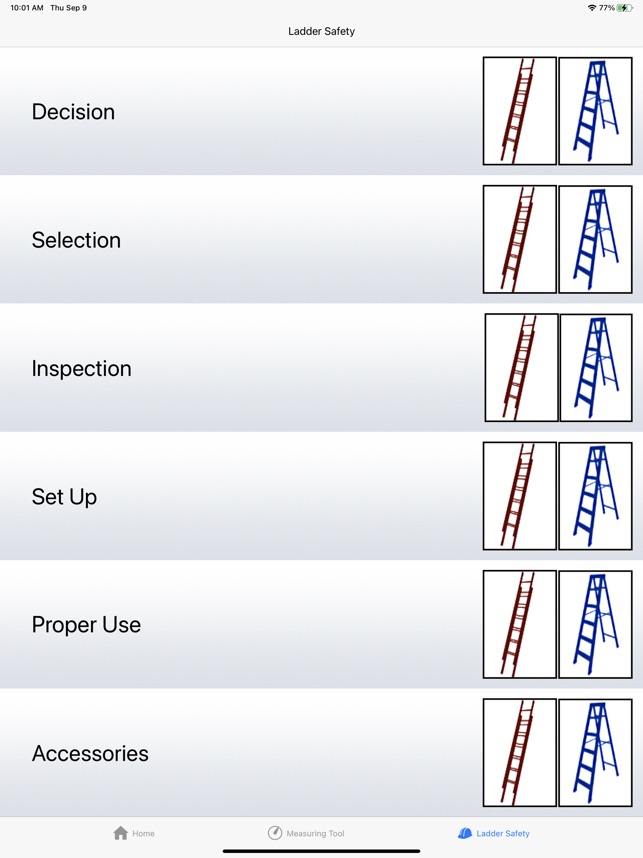Select the blue step ladder icon for Accessories
This screenshot has height=858, width=643.
(x=596, y=753)
